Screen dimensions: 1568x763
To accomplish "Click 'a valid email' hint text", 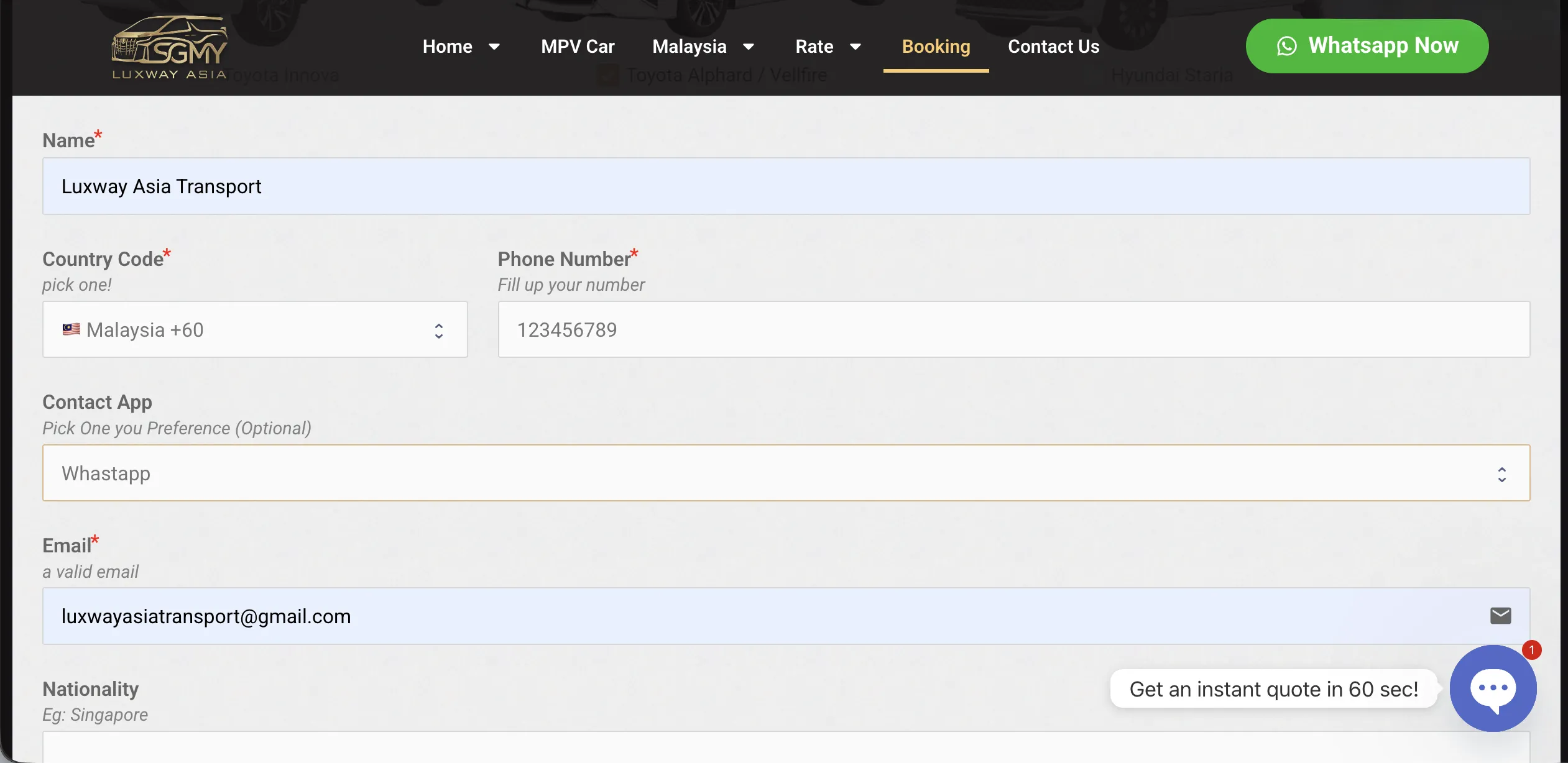I will pyautogui.click(x=90, y=572).
